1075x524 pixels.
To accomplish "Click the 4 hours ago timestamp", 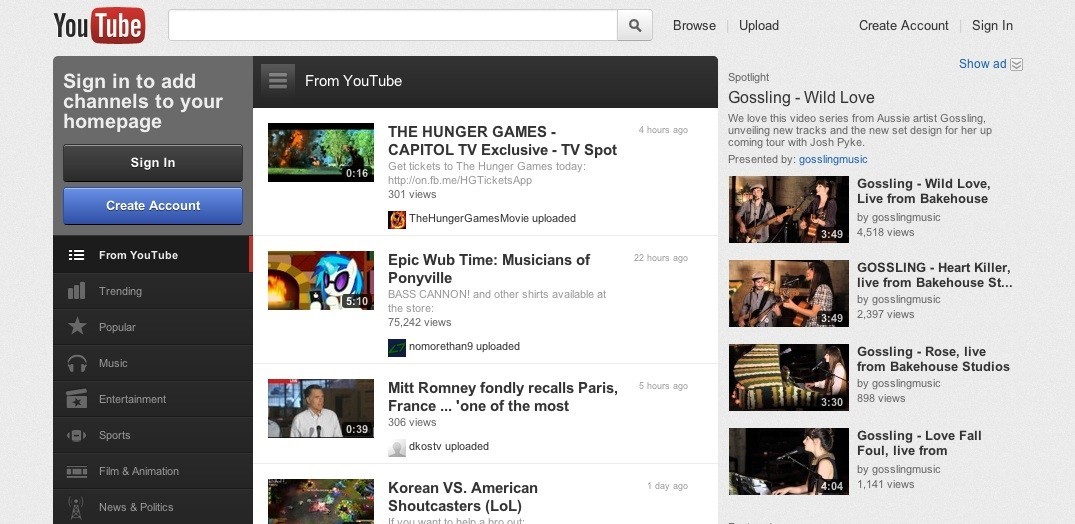I will pyautogui.click(x=663, y=130).
